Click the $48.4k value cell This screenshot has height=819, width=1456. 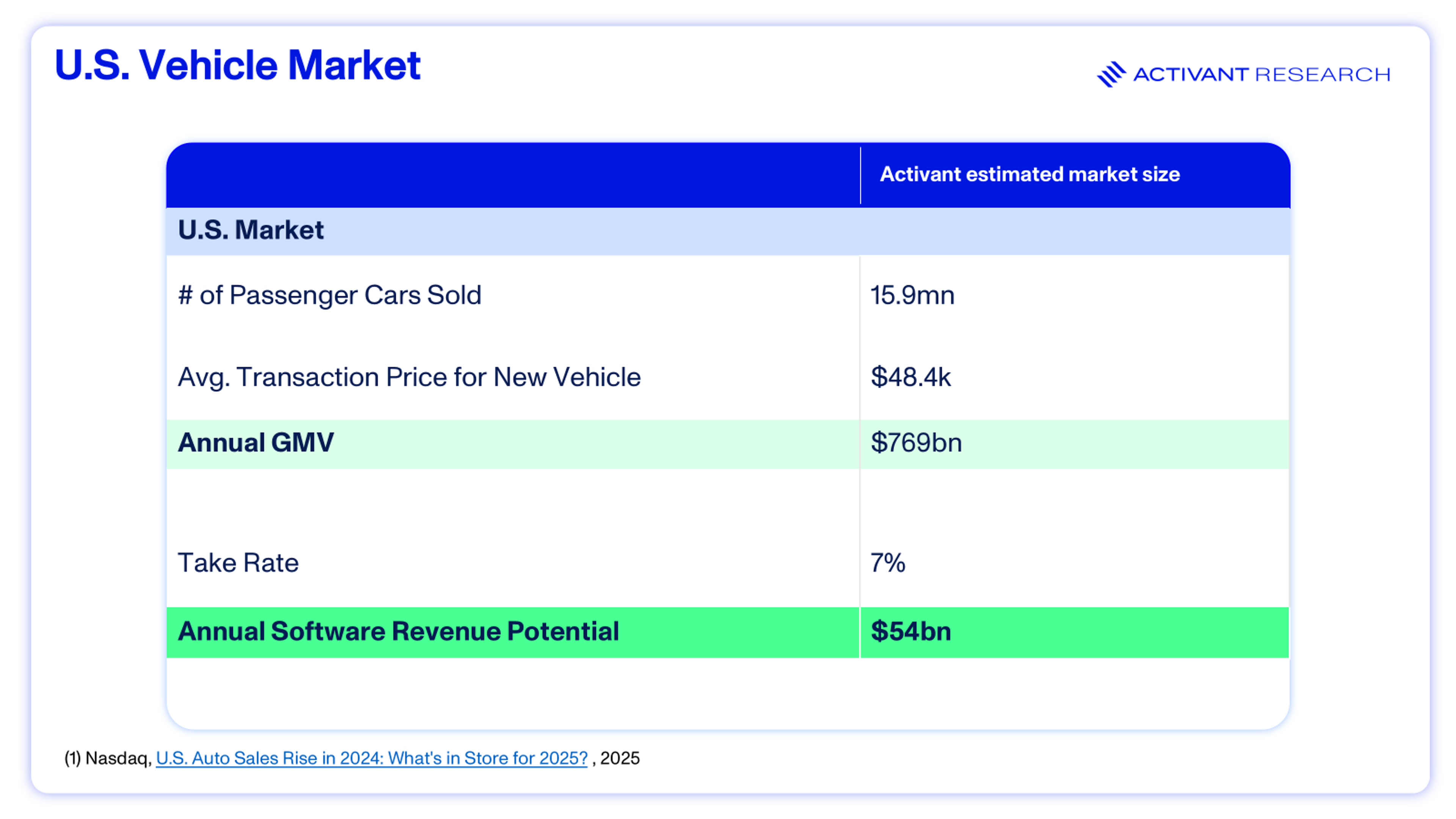click(x=910, y=377)
